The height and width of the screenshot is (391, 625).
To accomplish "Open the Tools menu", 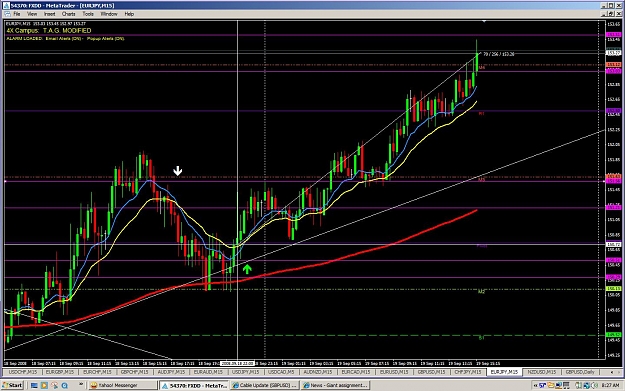I will [88, 14].
